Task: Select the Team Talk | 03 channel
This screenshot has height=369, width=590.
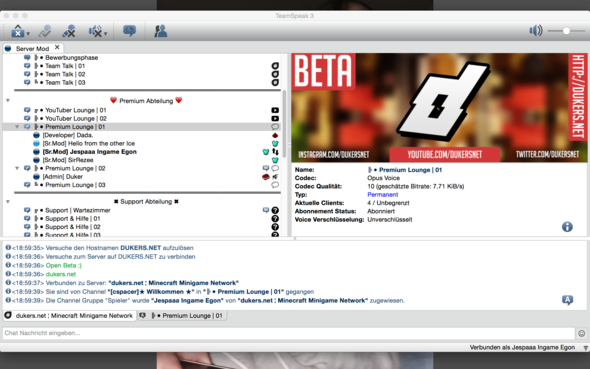Action: coord(65,82)
